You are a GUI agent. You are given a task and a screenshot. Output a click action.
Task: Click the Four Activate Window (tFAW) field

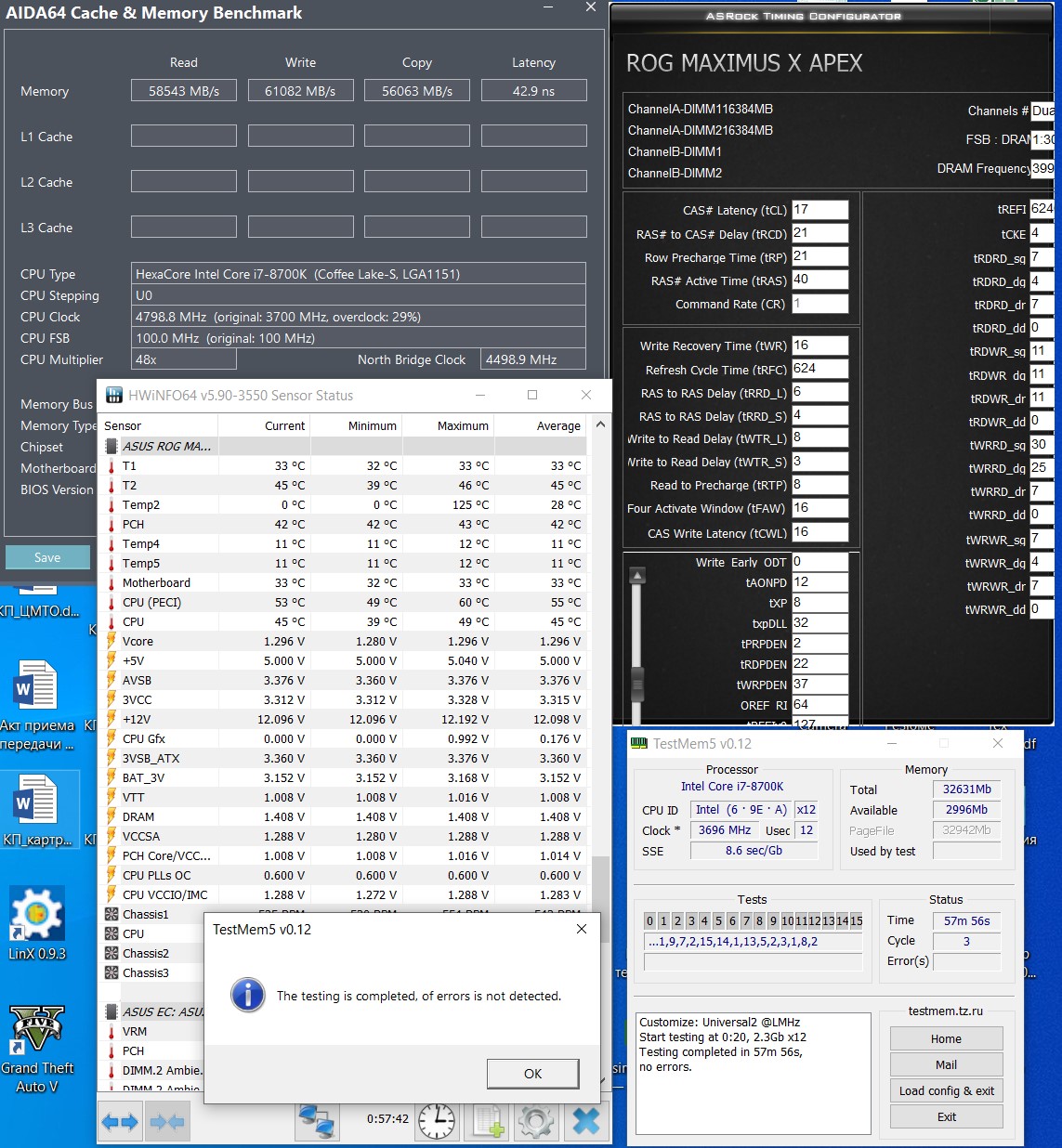[819, 508]
